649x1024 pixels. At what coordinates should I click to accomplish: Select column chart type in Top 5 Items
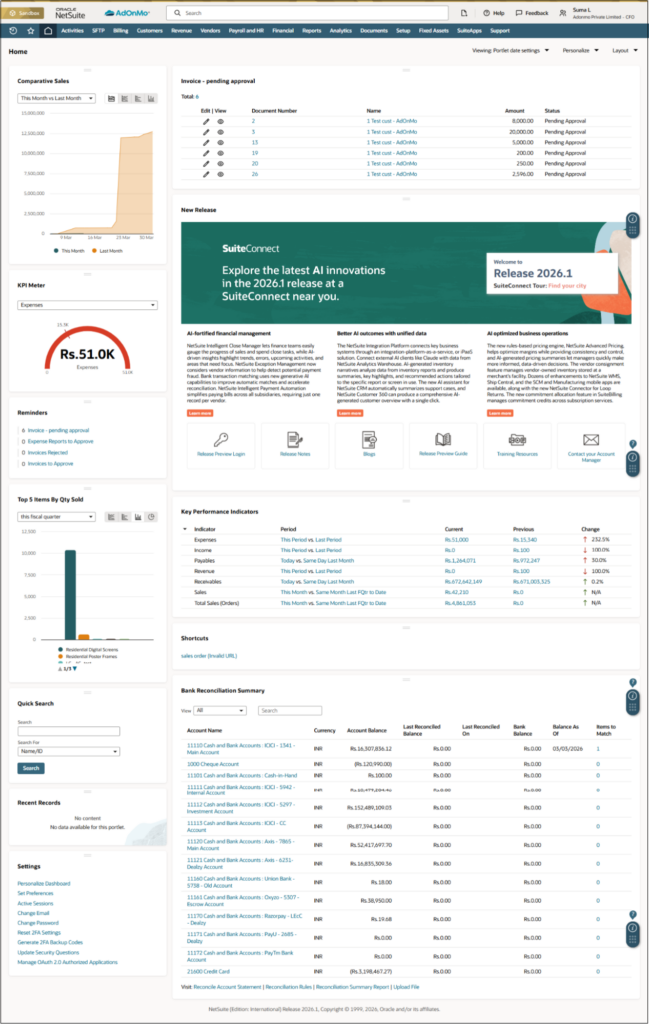(x=138, y=517)
